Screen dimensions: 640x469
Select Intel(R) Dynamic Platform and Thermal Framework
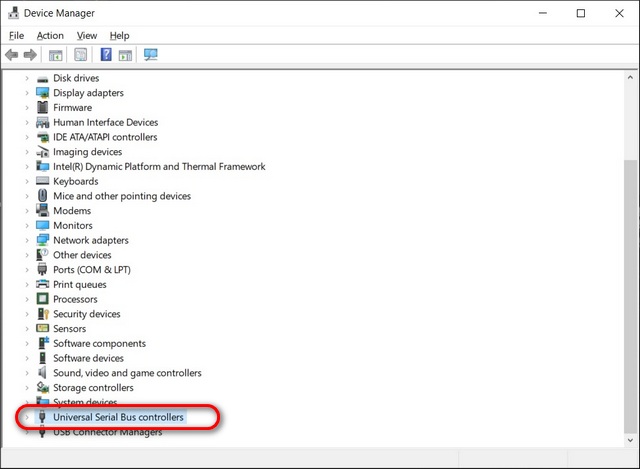point(159,167)
